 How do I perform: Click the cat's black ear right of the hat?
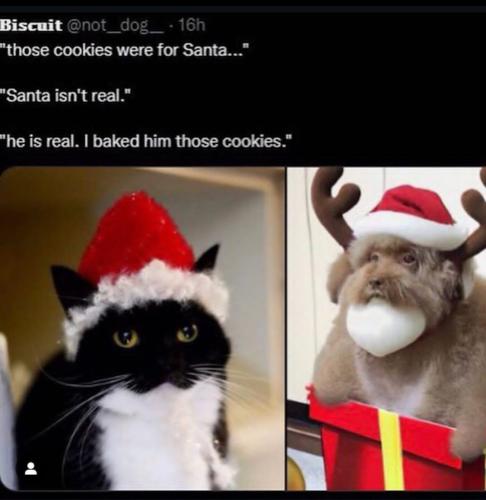[x=207, y=258]
